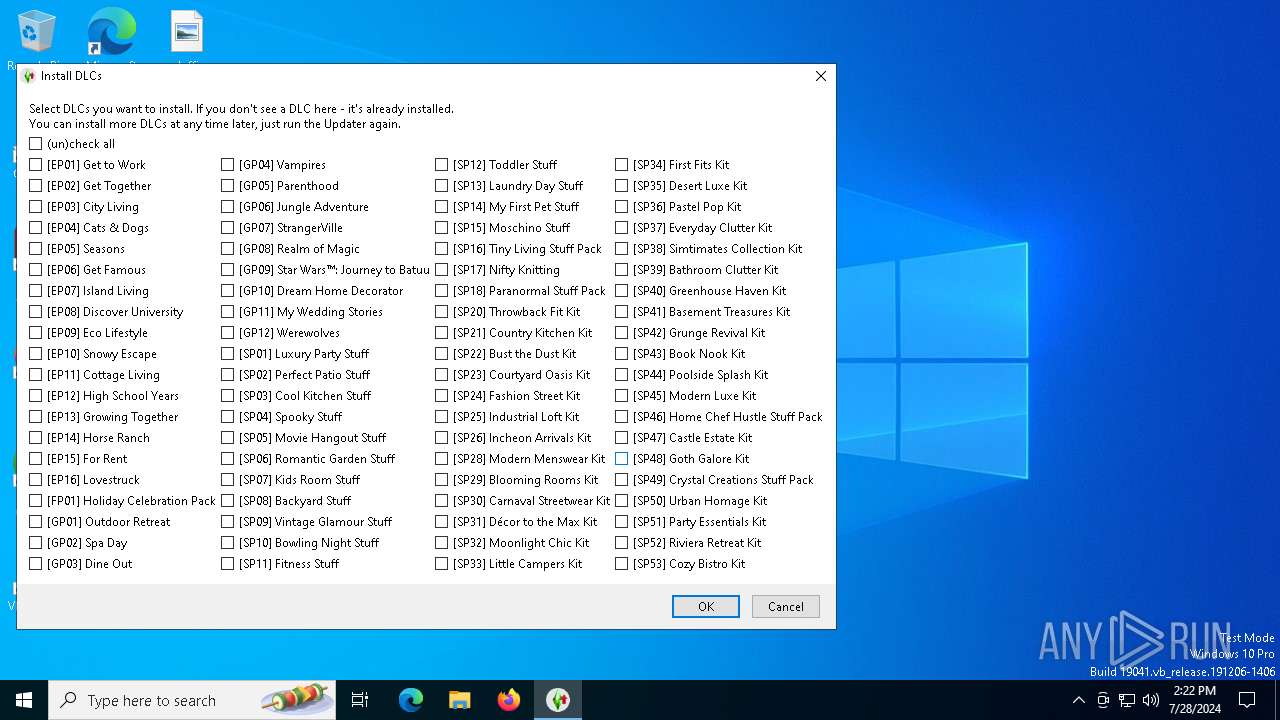Check [EP04] Cats & Dogs

(36, 228)
